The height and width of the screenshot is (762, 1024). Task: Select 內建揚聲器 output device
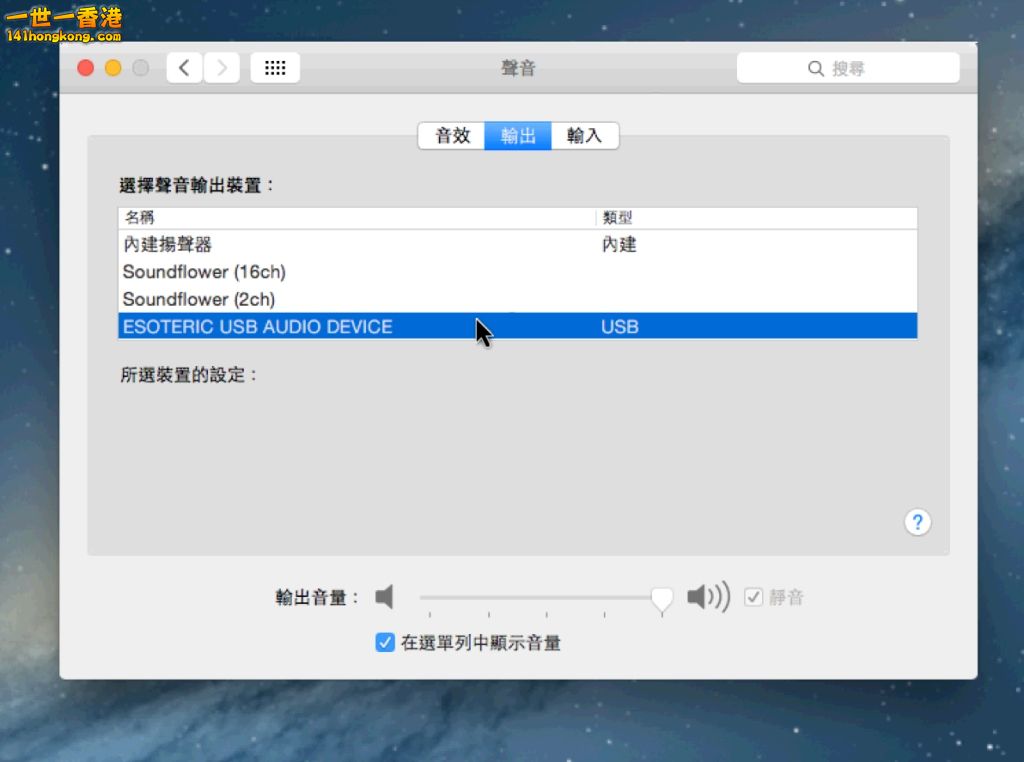coord(167,244)
